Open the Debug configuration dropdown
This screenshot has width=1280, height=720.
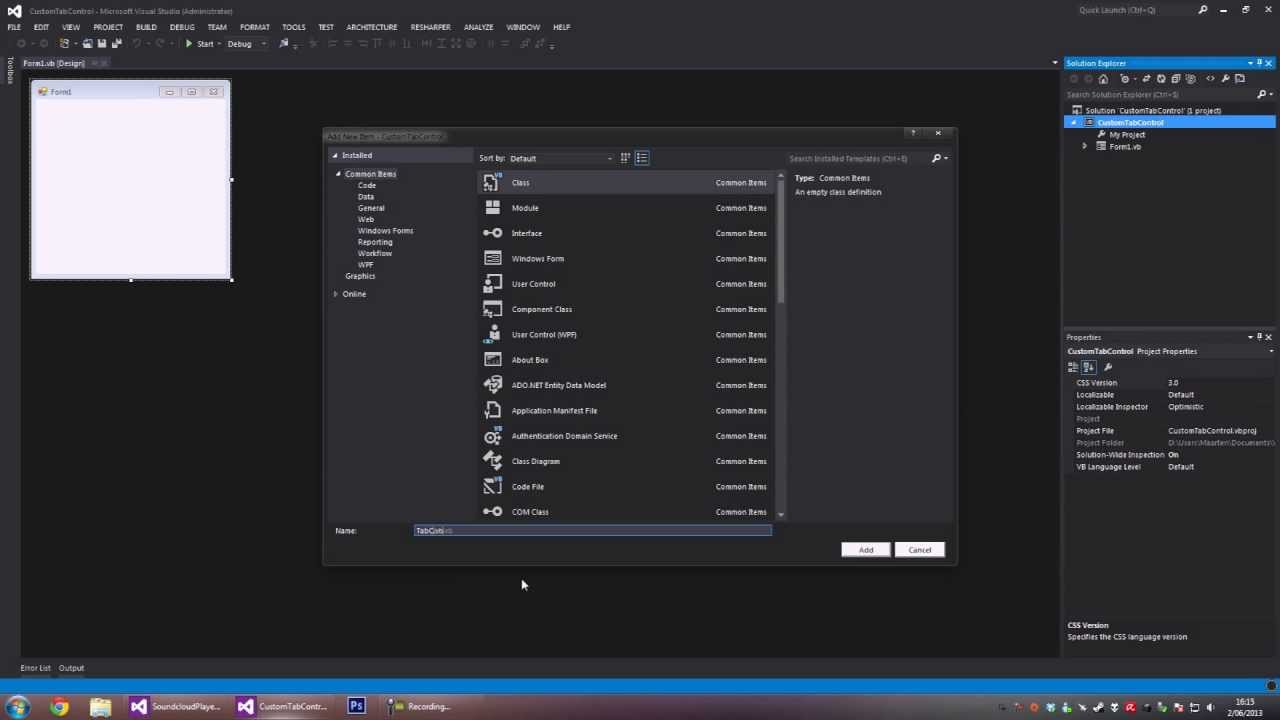tap(247, 44)
